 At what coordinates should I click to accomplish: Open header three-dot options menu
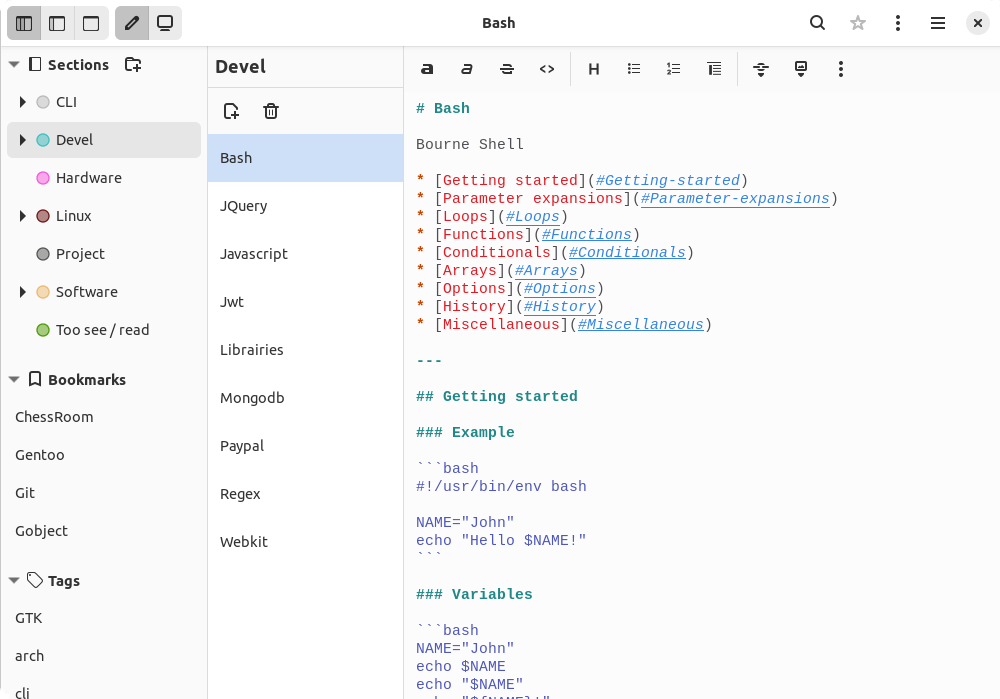pyautogui.click(x=898, y=24)
